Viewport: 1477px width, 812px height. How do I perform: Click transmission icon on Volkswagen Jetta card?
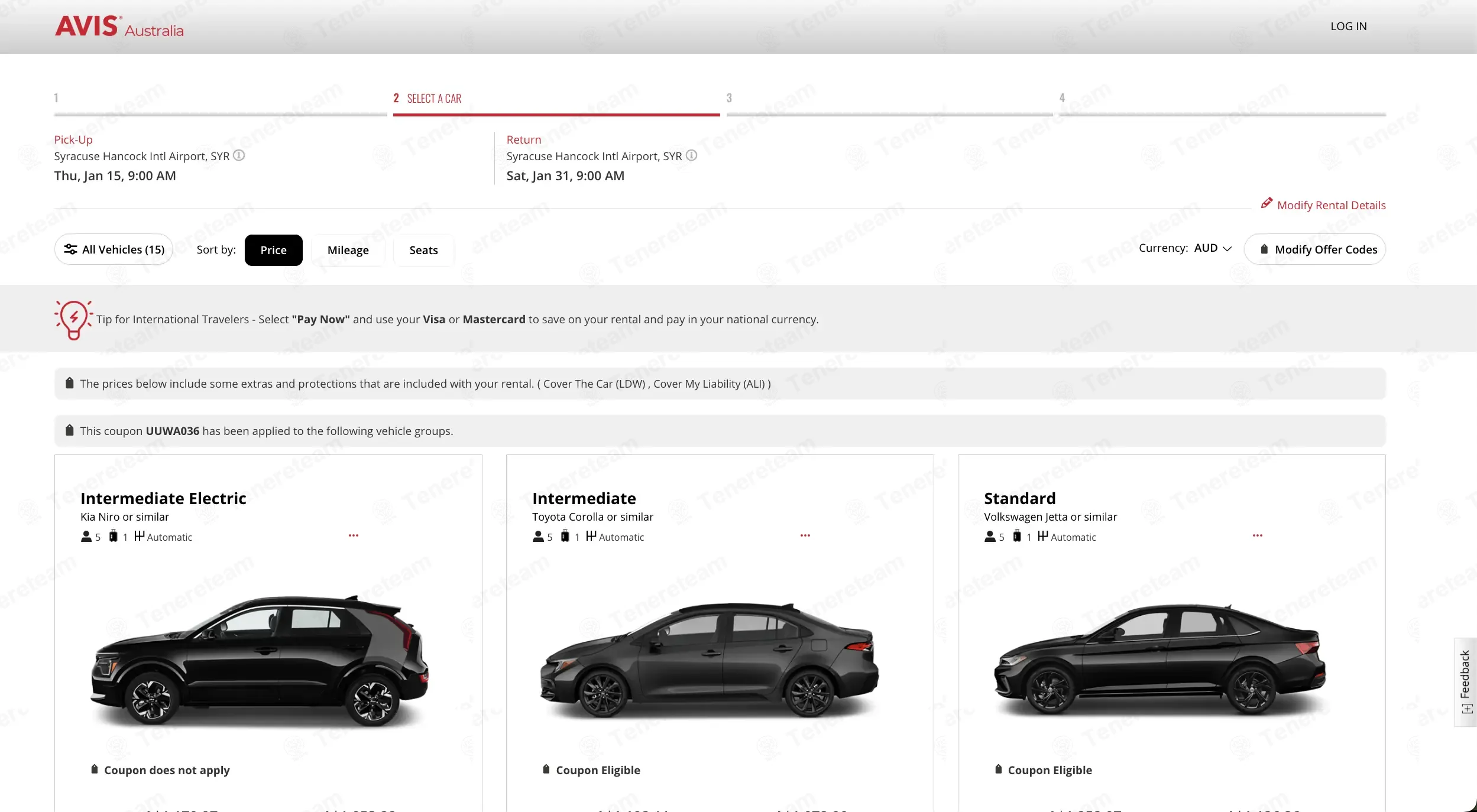click(x=1043, y=536)
